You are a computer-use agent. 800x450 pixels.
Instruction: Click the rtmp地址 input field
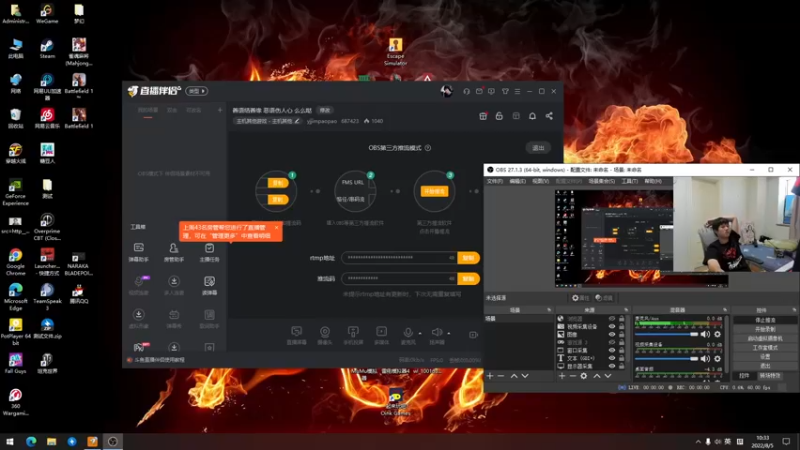point(399,258)
